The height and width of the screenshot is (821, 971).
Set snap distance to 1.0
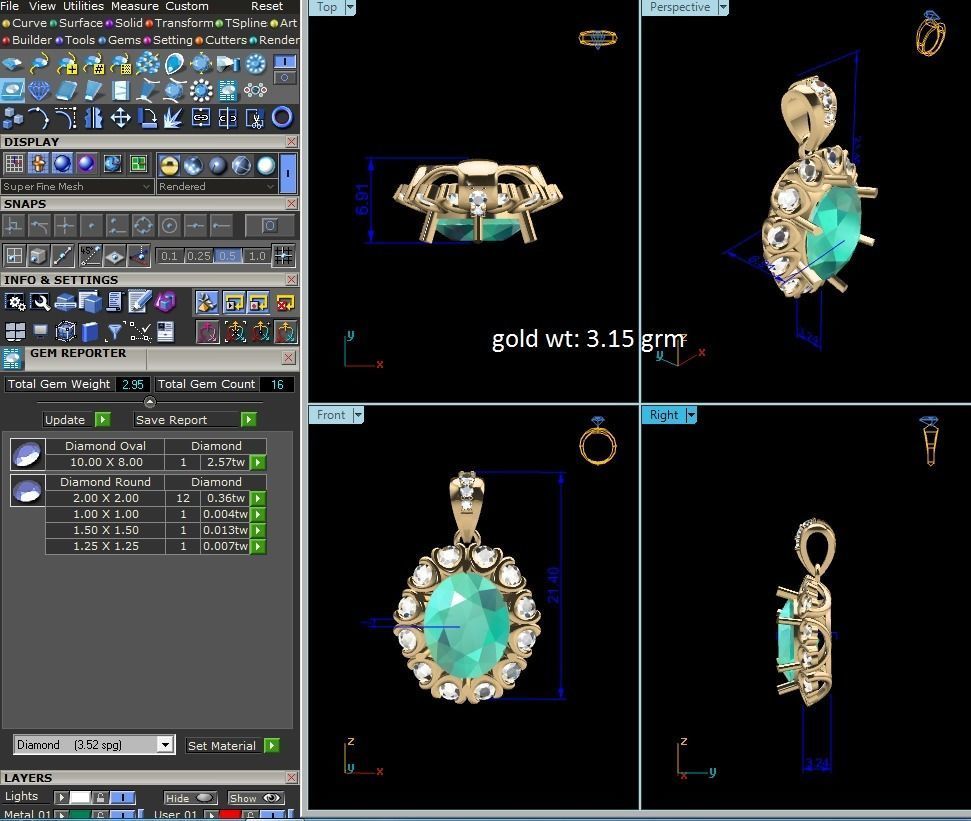(x=257, y=256)
